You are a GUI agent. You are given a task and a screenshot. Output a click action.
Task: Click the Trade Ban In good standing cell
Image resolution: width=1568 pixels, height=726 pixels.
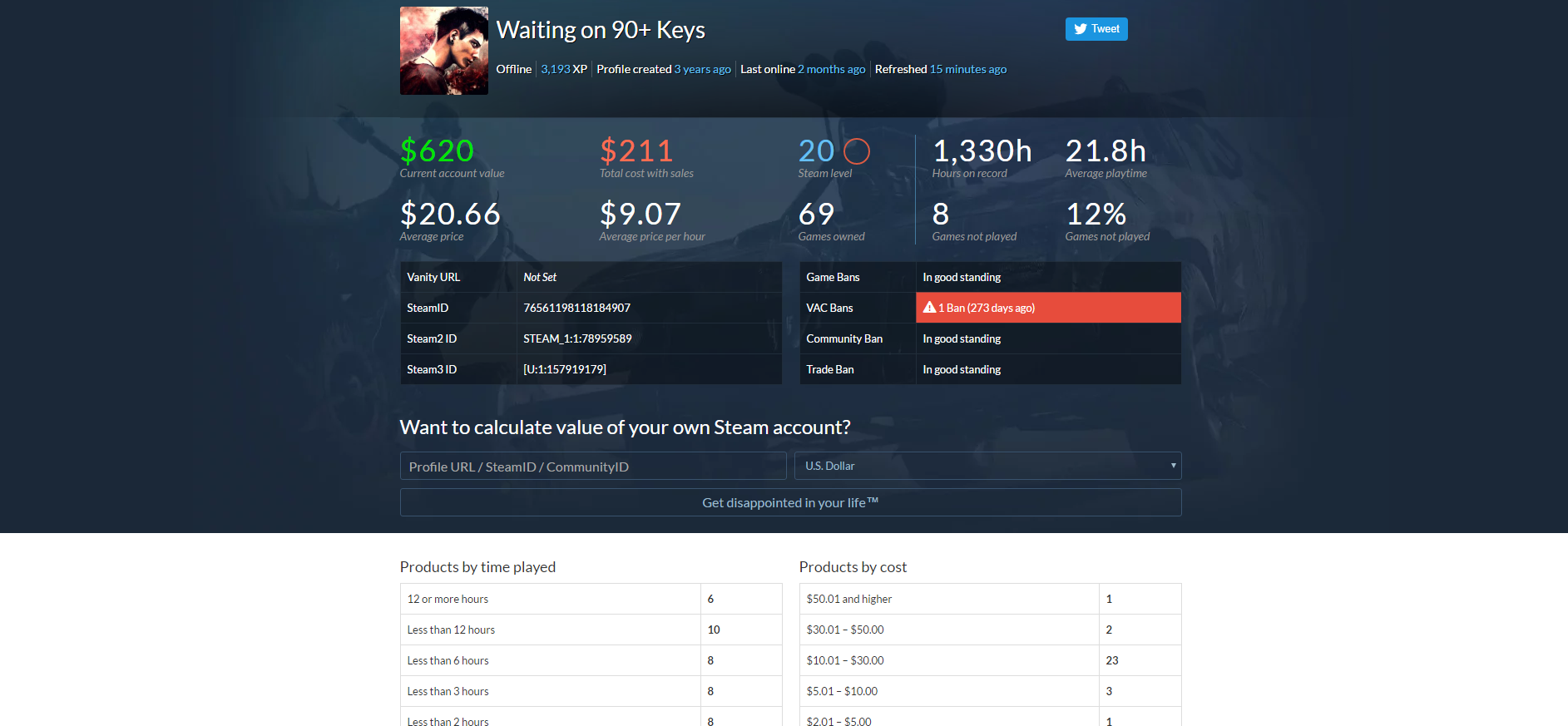1048,369
